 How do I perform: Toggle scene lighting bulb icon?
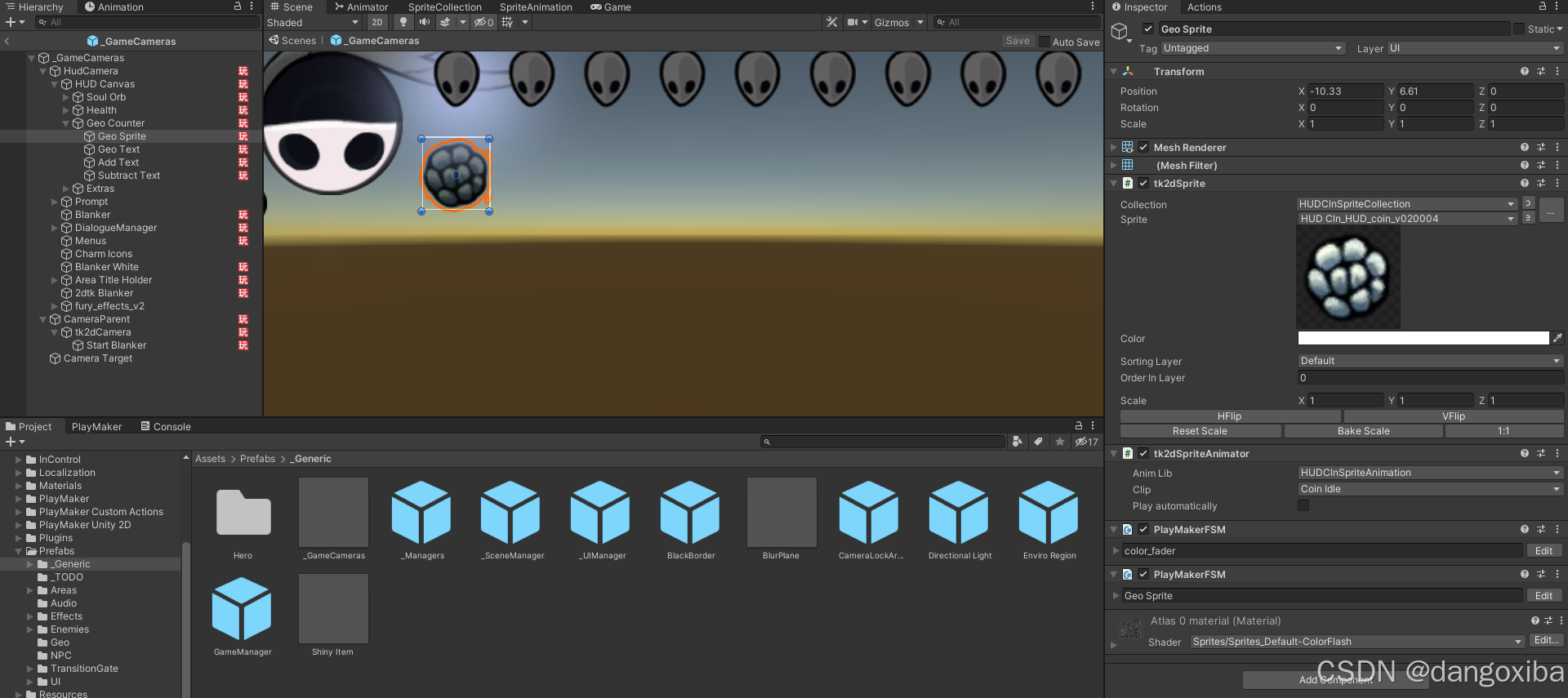coord(403,22)
